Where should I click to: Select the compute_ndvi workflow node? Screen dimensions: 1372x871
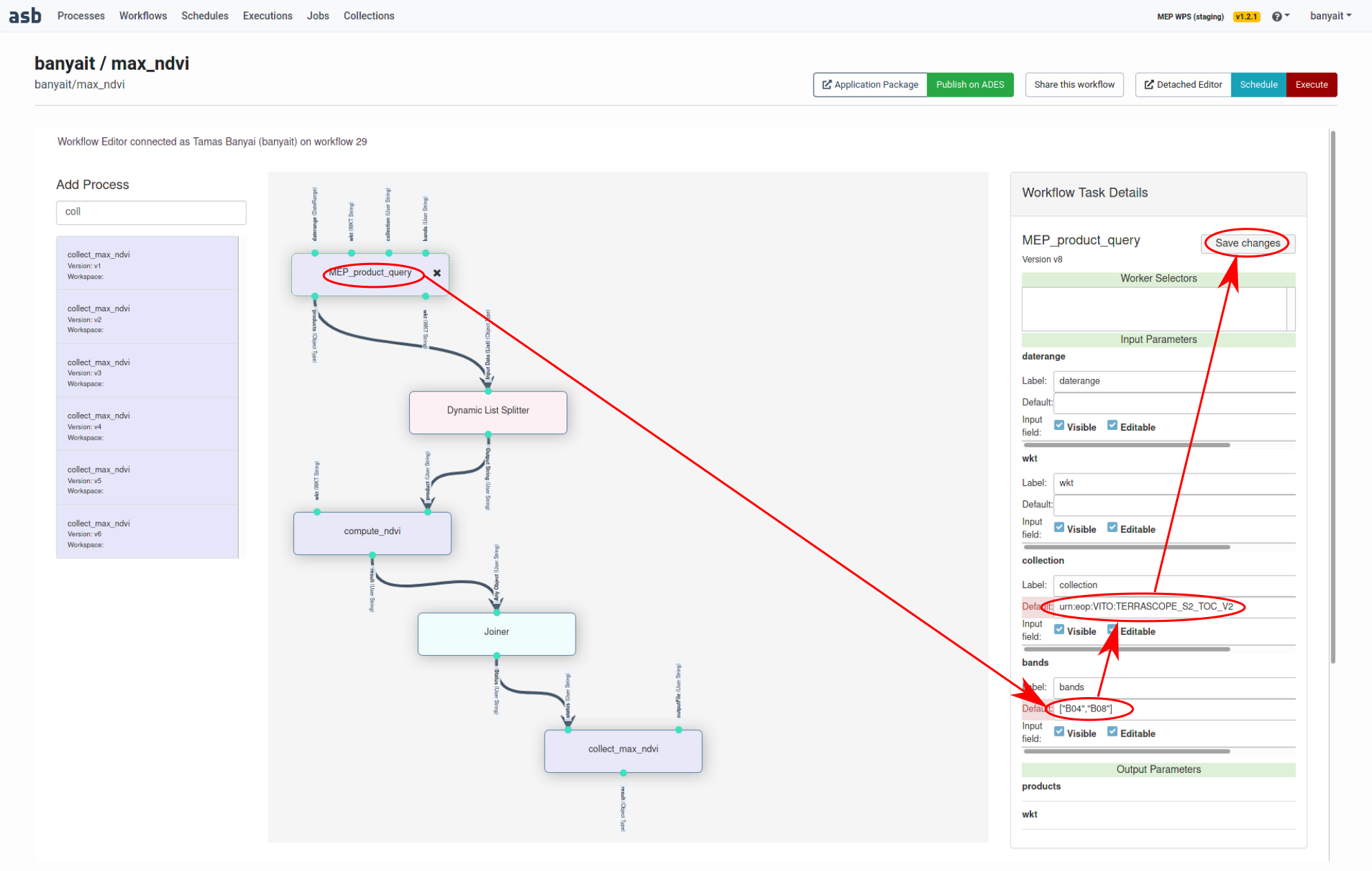(x=372, y=532)
